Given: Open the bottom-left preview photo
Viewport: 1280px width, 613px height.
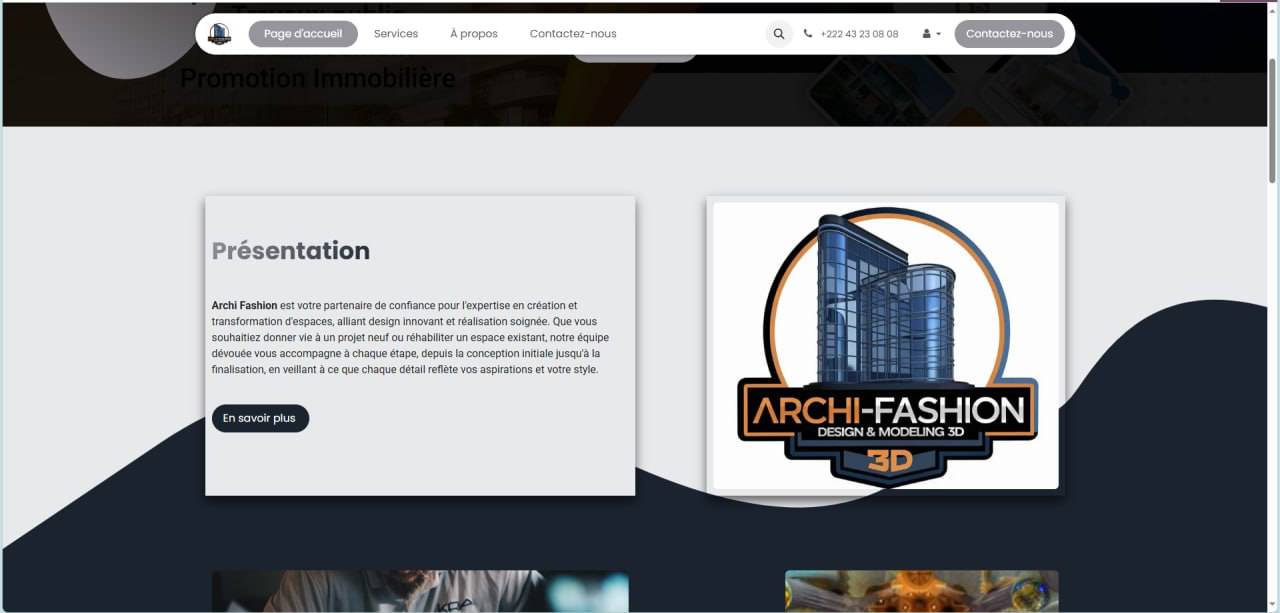Looking at the screenshot, I should point(420,592).
